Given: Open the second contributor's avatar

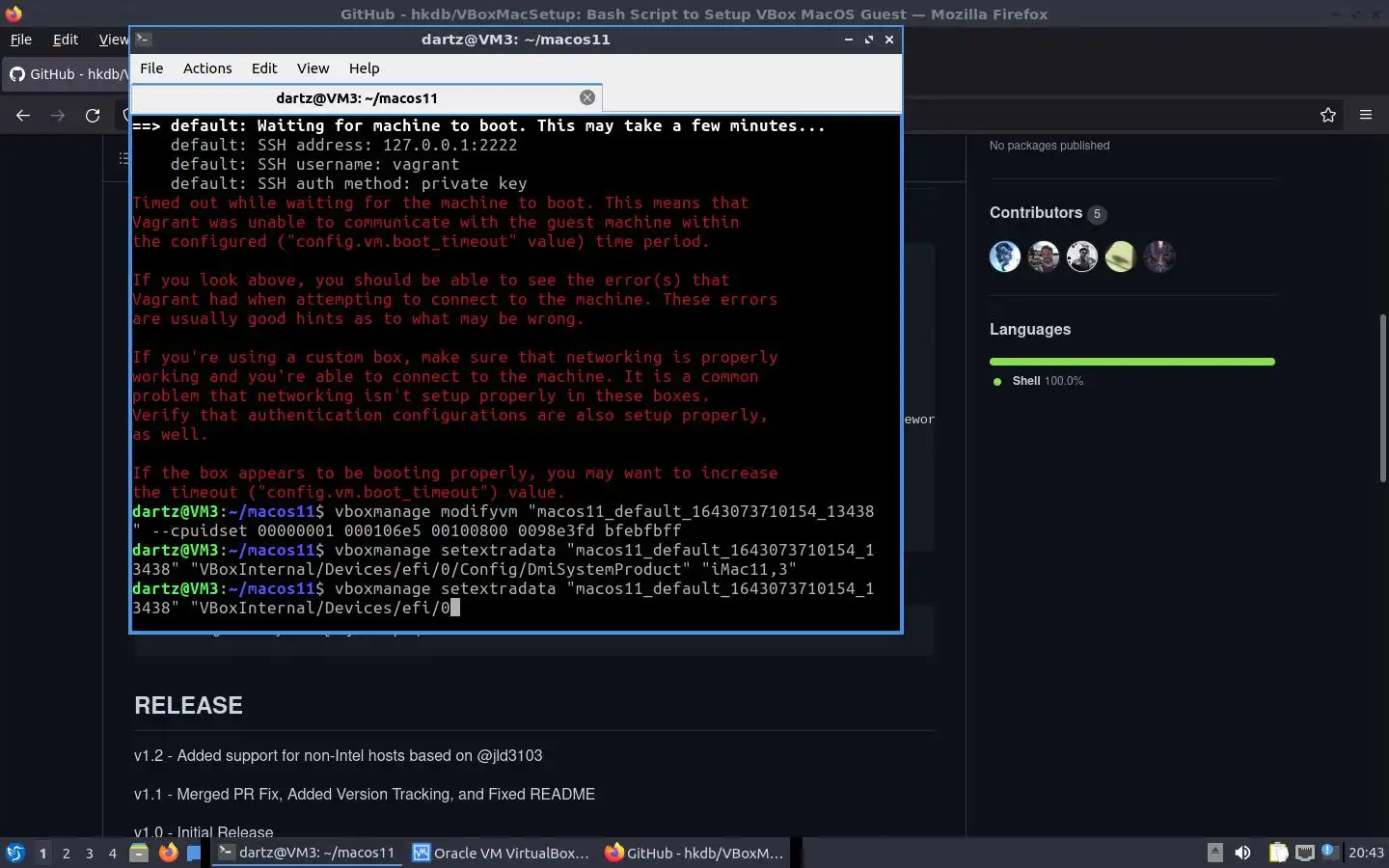Looking at the screenshot, I should [x=1044, y=257].
